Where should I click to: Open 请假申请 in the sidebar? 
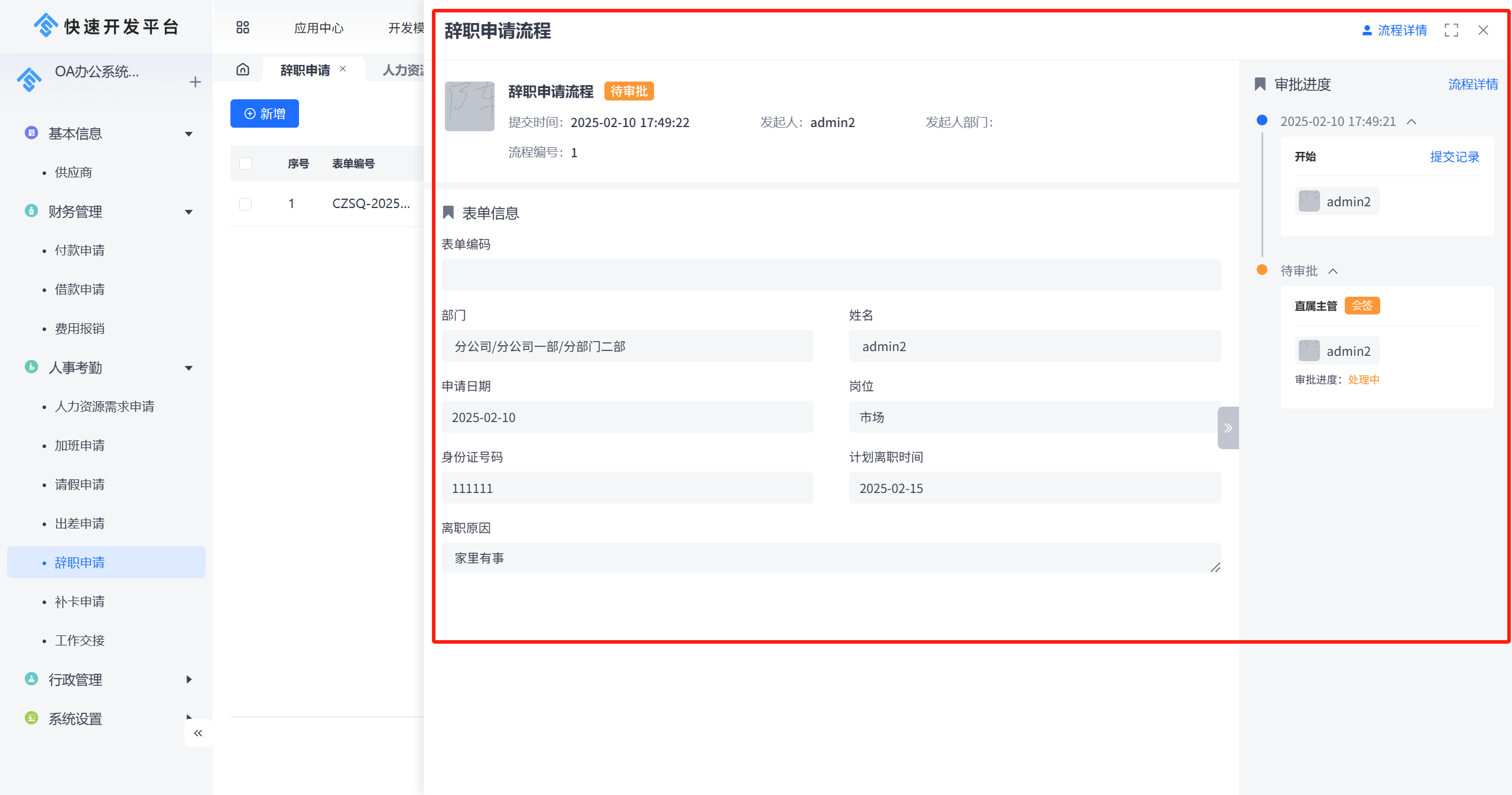pos(79,485)
